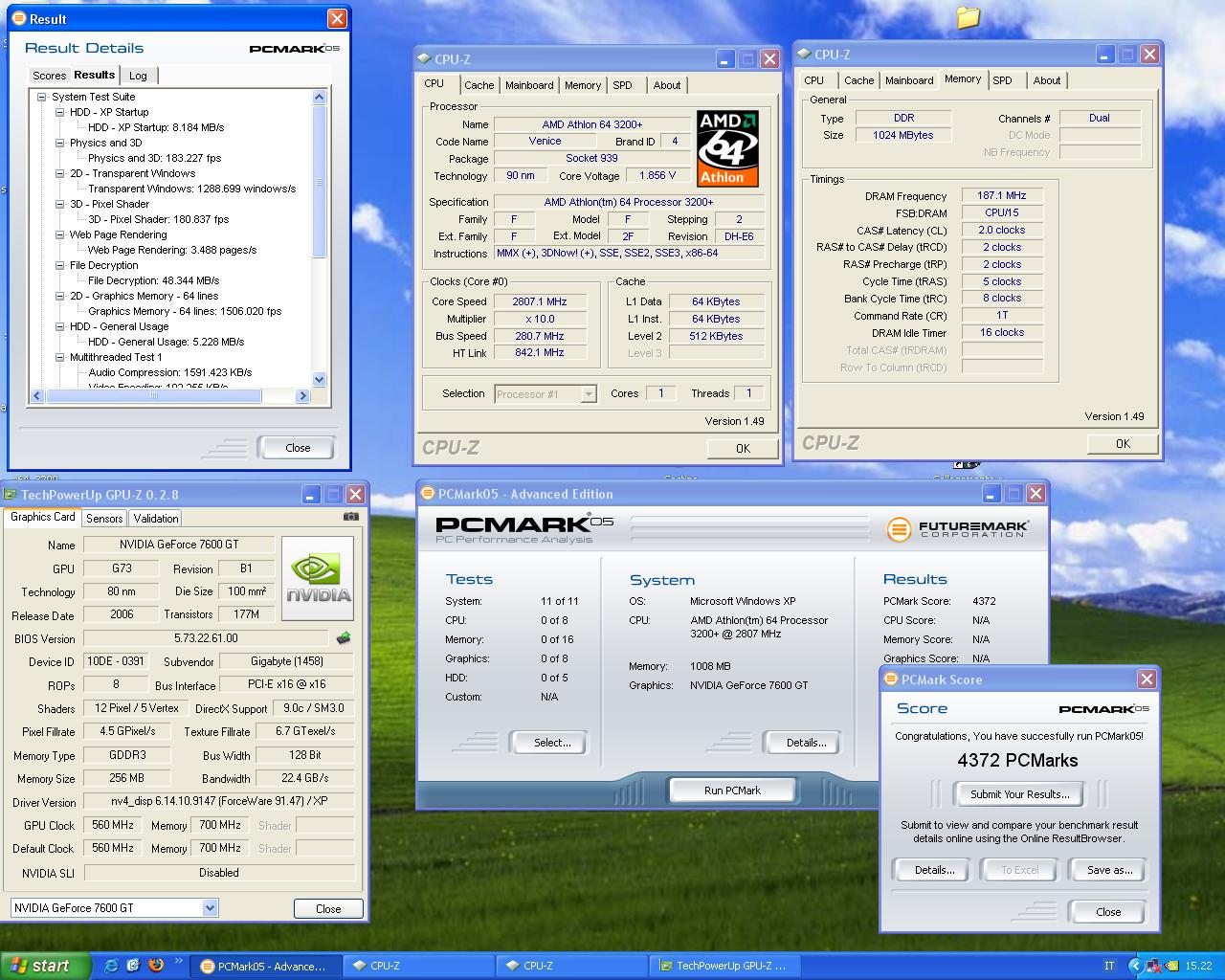This screenshot has width=1225, height=980.
Task: Click the Run PCMark button
Action: click(732, 791)
